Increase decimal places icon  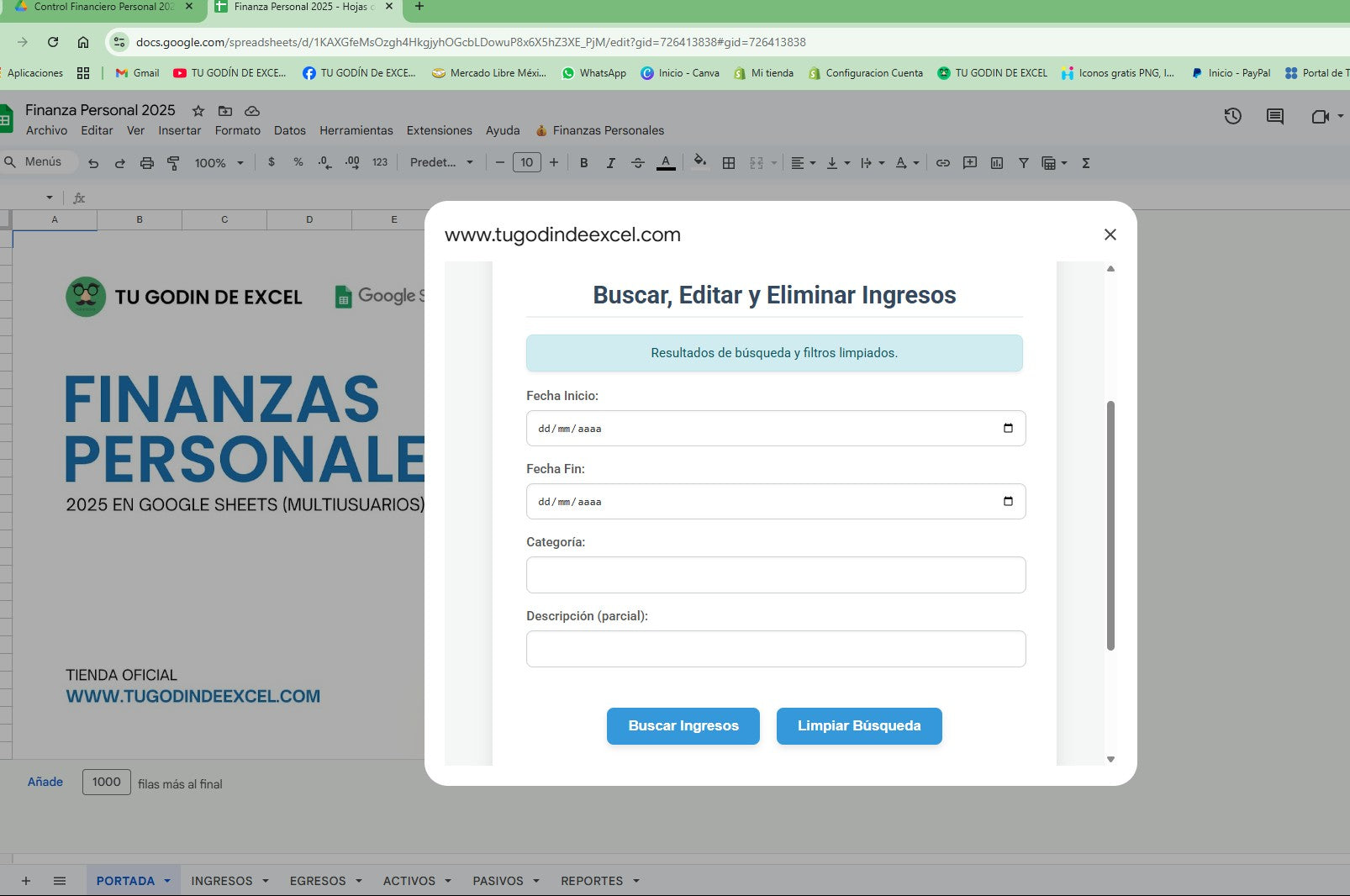pyautogui.click(x=352, y=162)
